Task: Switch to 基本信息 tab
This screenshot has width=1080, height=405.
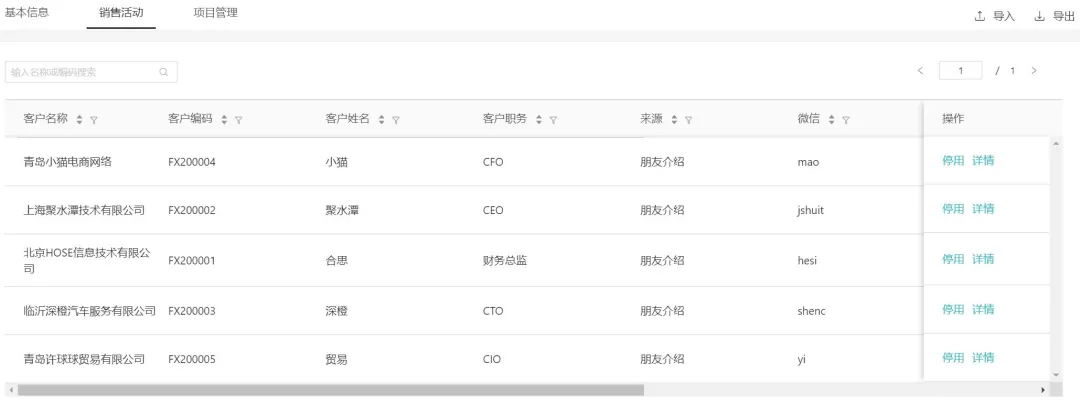Action: coord(27,13)
